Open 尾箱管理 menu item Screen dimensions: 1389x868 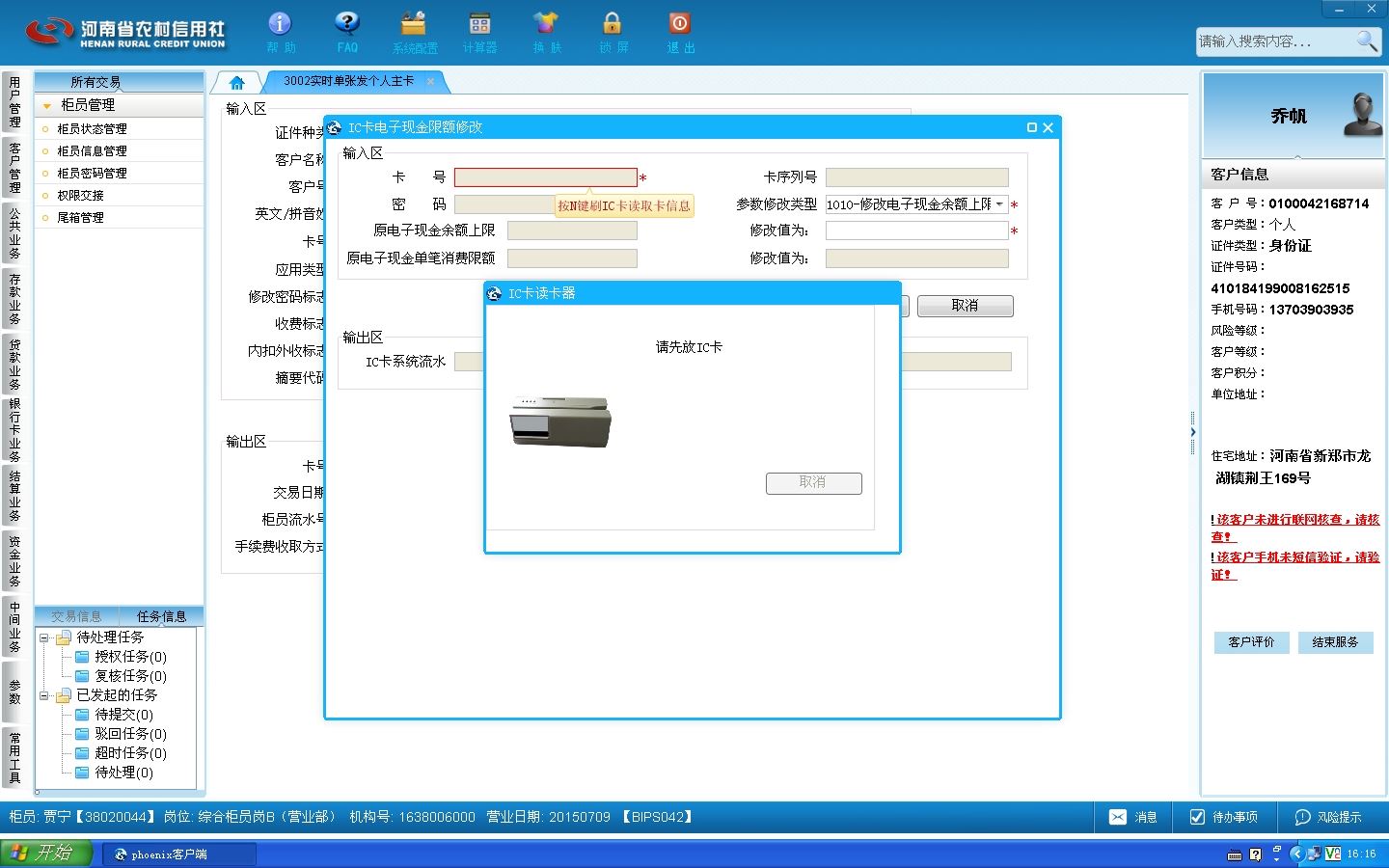(x=80, y=217)
